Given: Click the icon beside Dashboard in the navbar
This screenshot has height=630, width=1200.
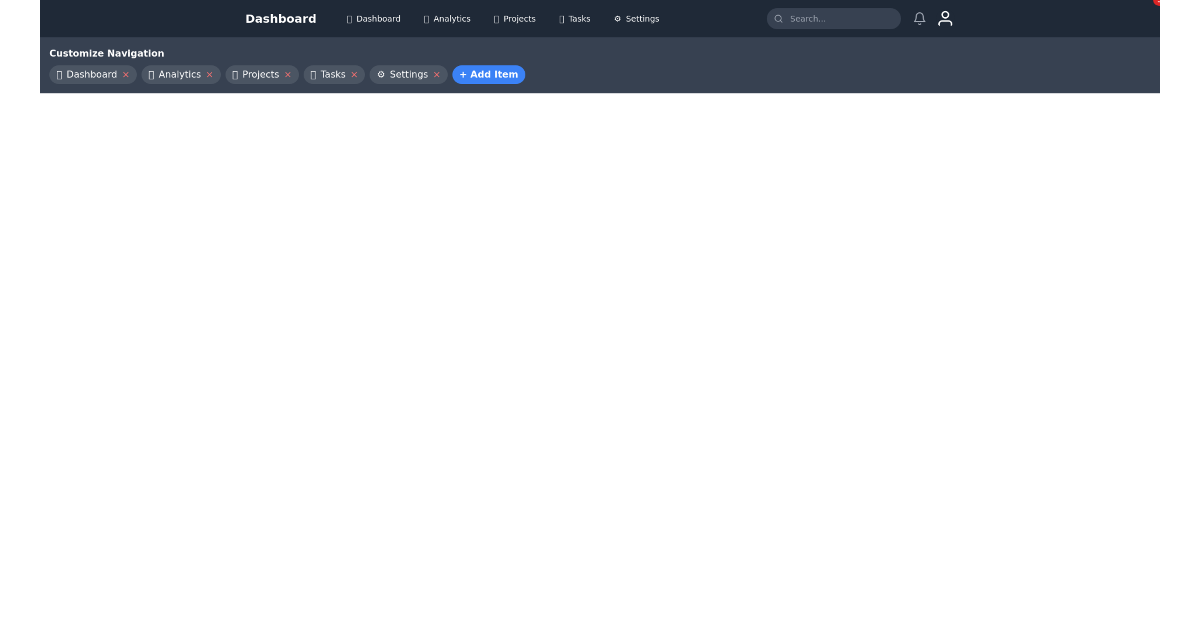Looking at the screenshot, I should (x=348, y=18).
